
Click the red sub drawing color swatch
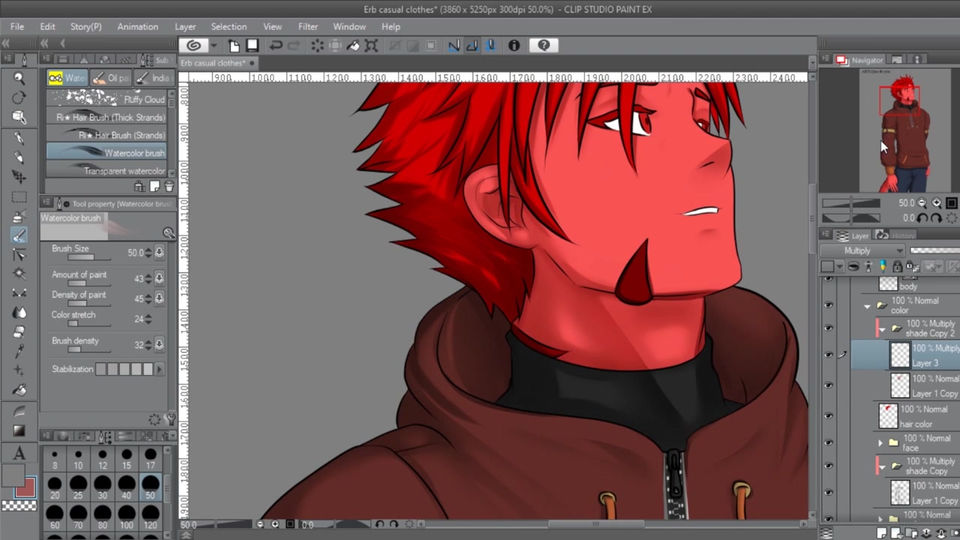click(26, 488)
